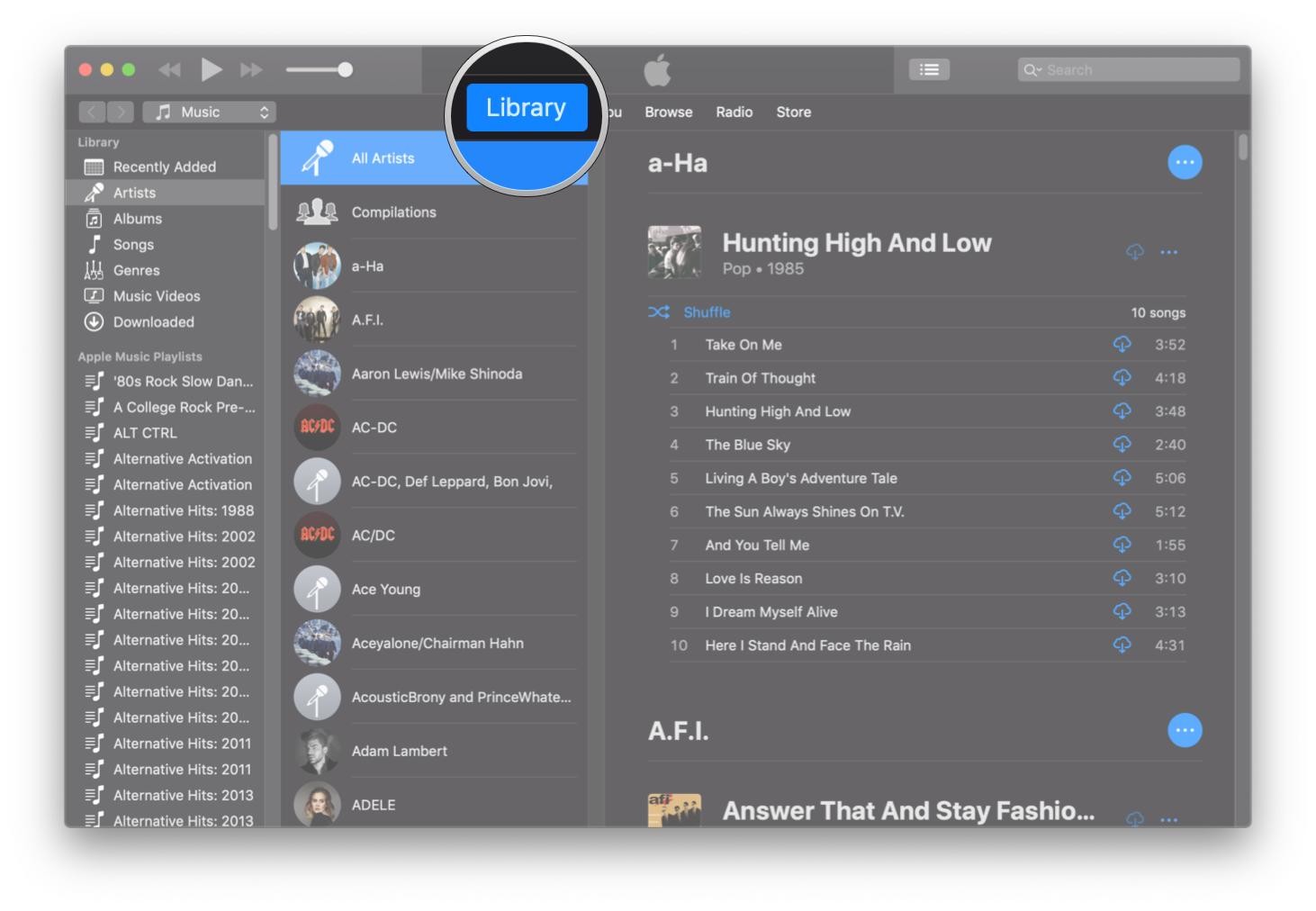Open the Up Next list view icon
Viewport: 1316px width, 911px height.
coord(929,69)
